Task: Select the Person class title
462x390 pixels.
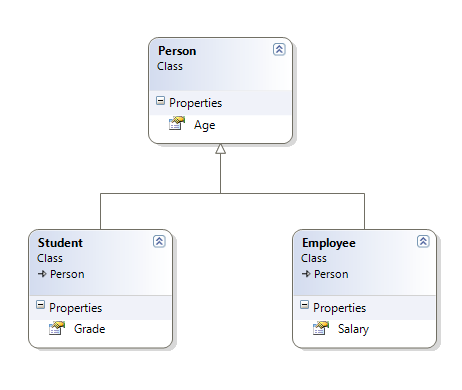Action: pyautogui.click(x=177, y=51)
